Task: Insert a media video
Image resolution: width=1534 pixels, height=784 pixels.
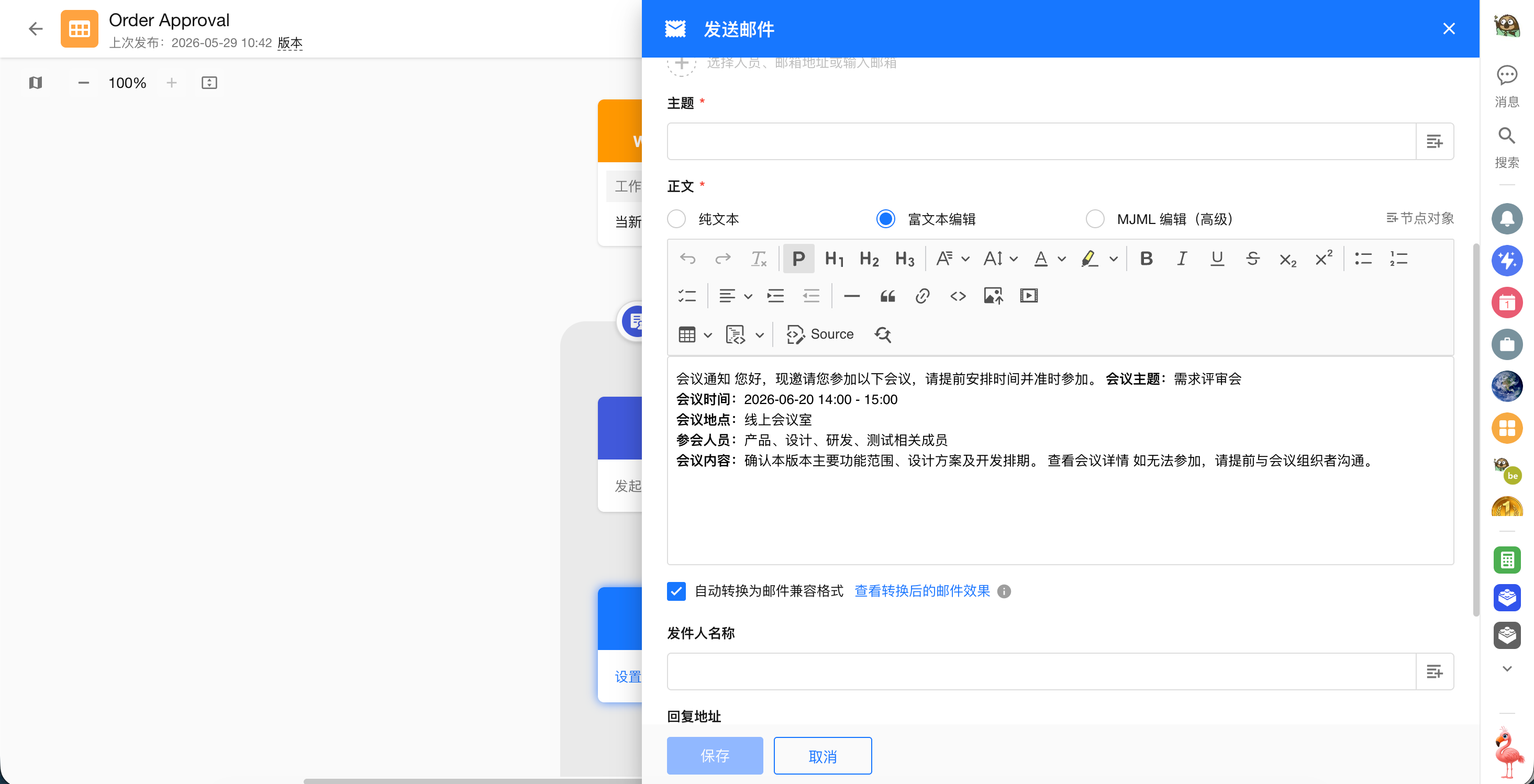Action: [1028, 296]
